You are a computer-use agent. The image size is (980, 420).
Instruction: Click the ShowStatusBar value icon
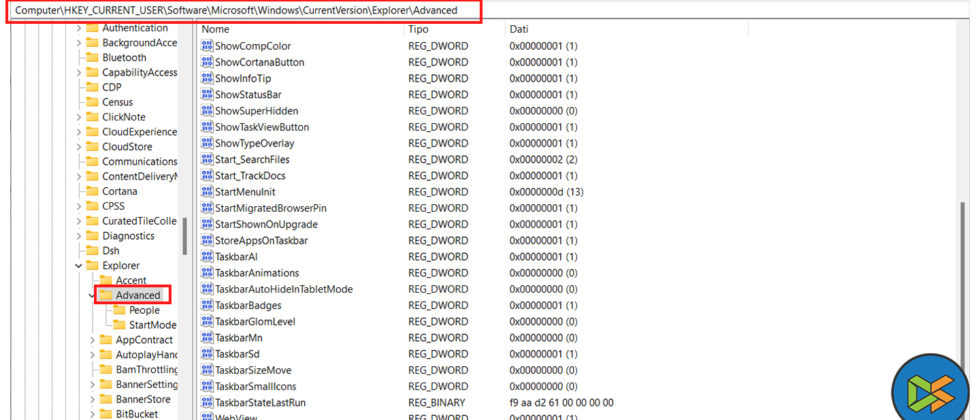point(207,95)
